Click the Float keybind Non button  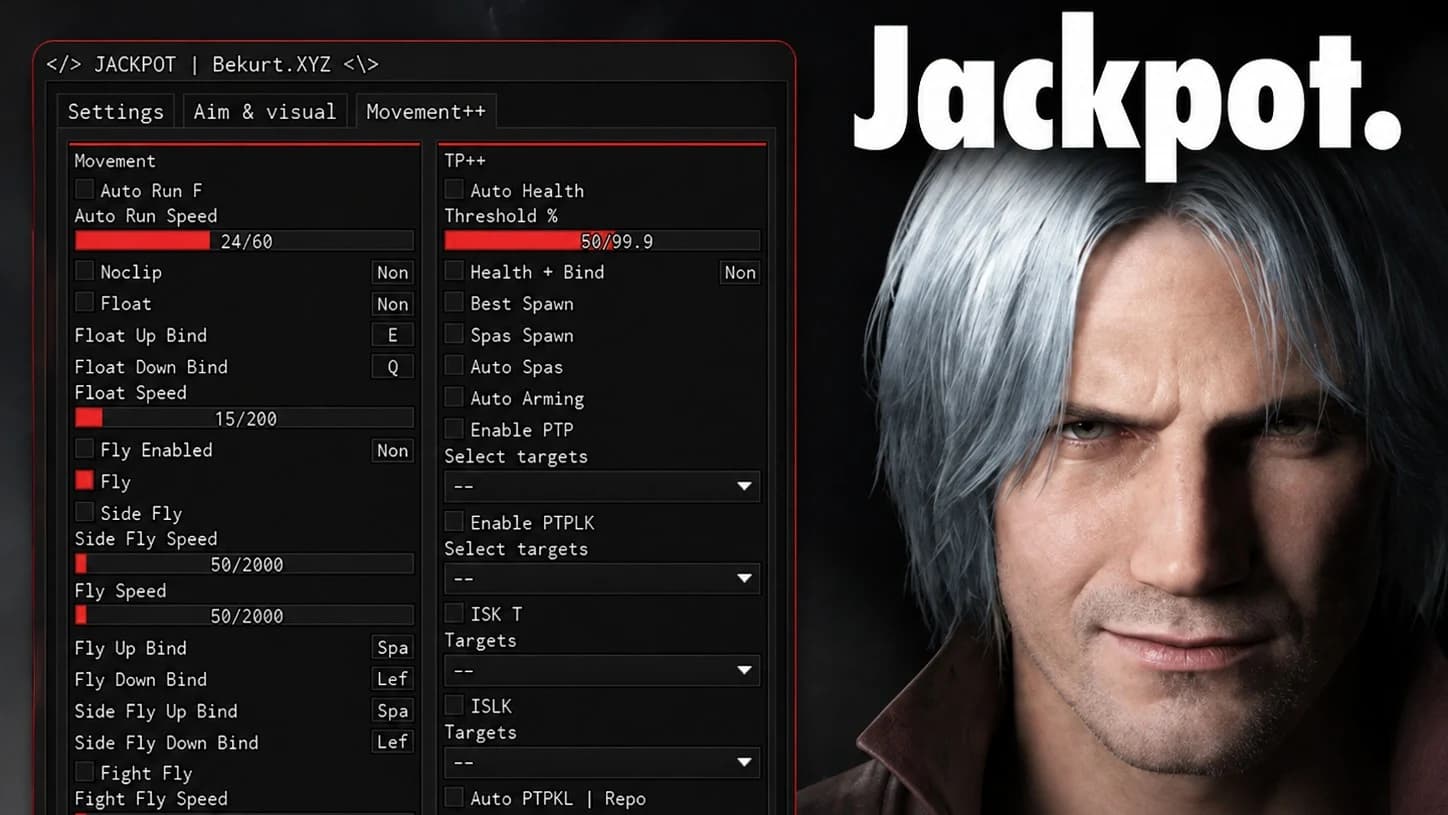pyautogui.click(x=392, y=304)
